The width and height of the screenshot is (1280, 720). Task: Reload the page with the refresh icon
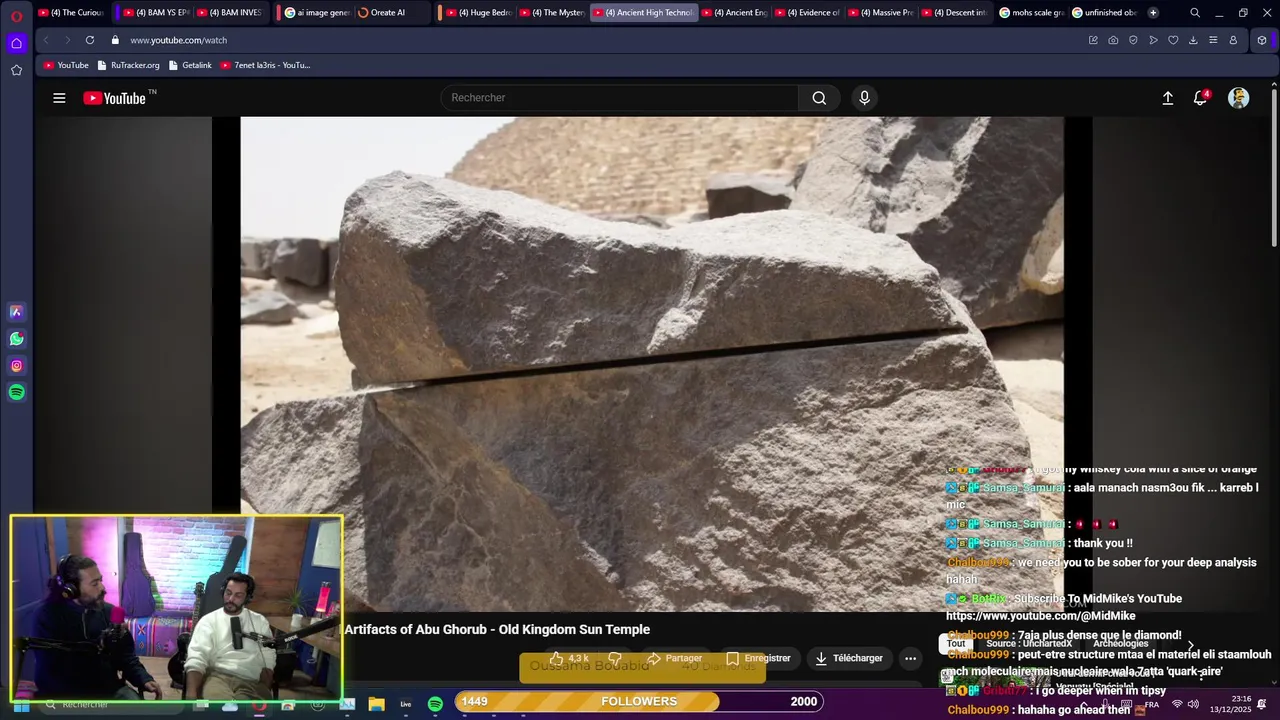coord(90,40)
